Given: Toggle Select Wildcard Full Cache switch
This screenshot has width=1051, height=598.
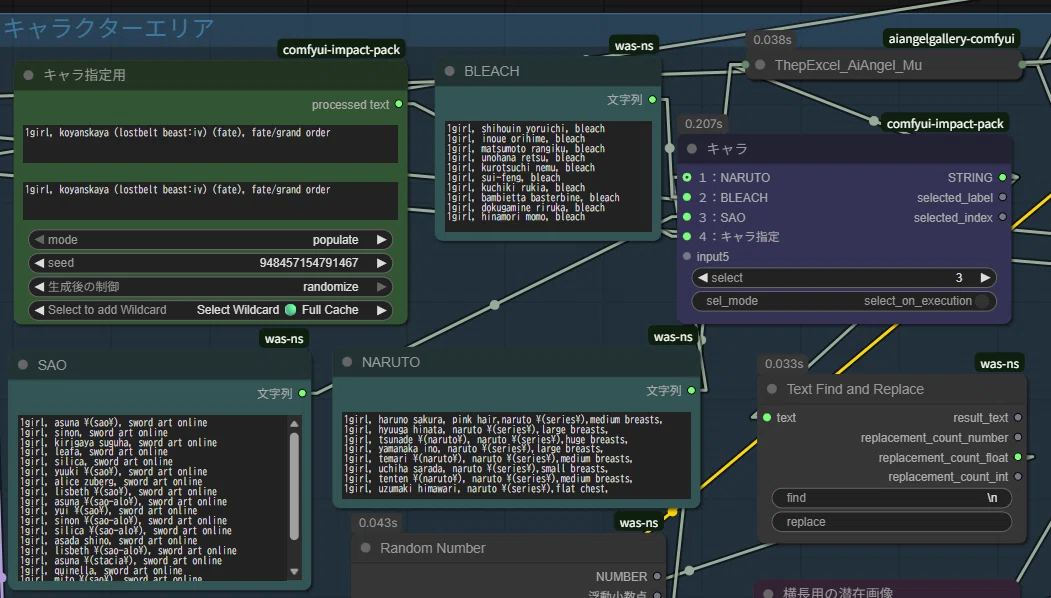Looking at the screenshot, I should click(x=290, y=310).
